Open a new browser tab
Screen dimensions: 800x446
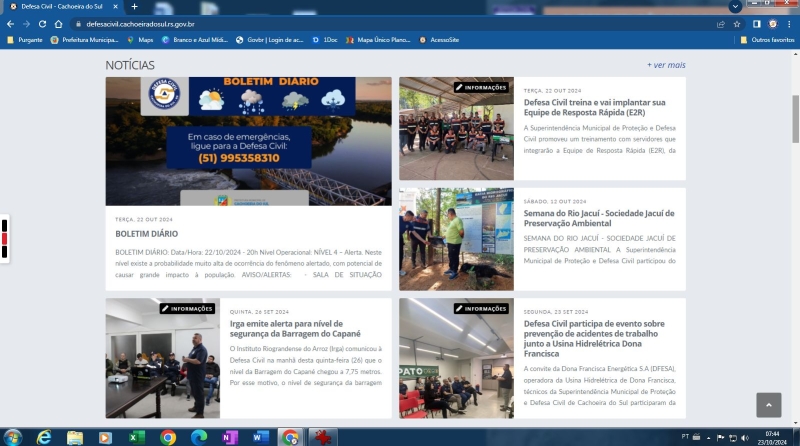[x=135, y=6]
